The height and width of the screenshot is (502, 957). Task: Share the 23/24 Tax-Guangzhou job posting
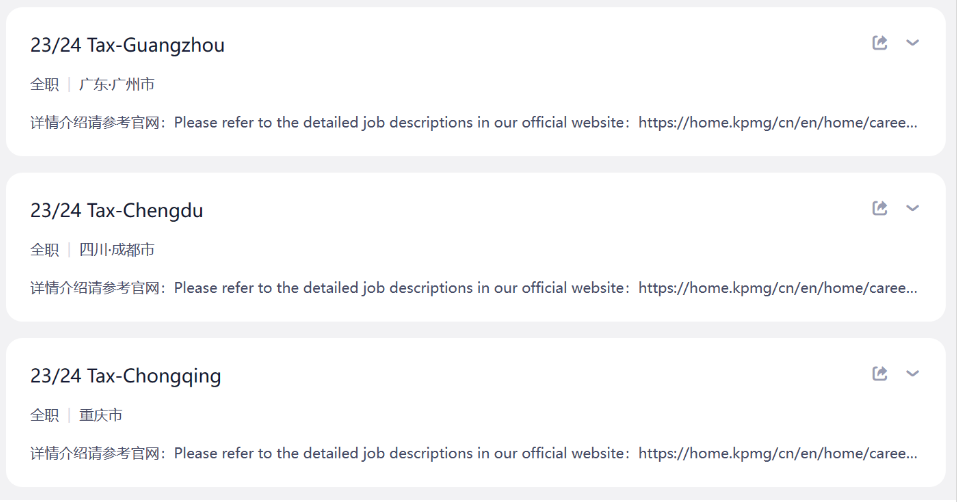tap(879, 43)
